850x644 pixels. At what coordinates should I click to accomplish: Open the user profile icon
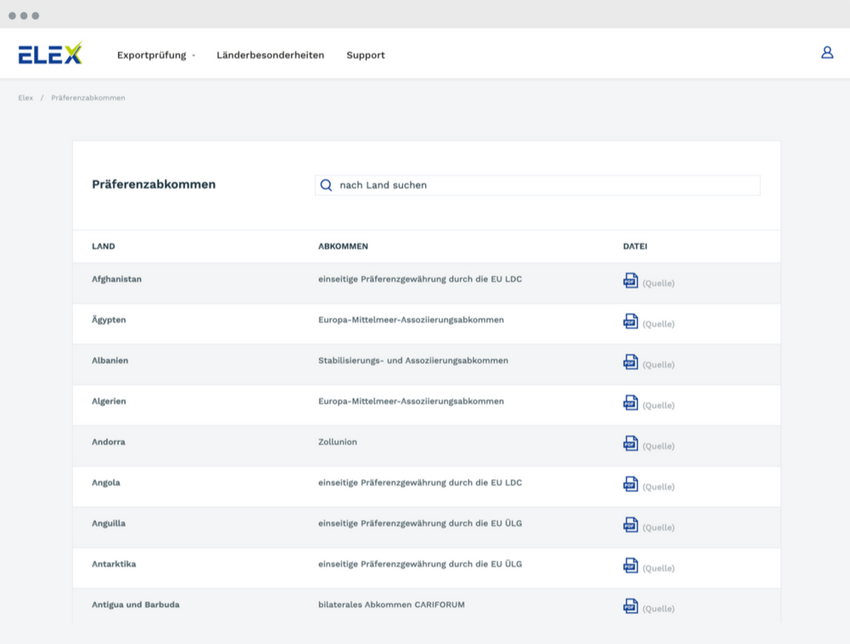click(x=827, y=53)
